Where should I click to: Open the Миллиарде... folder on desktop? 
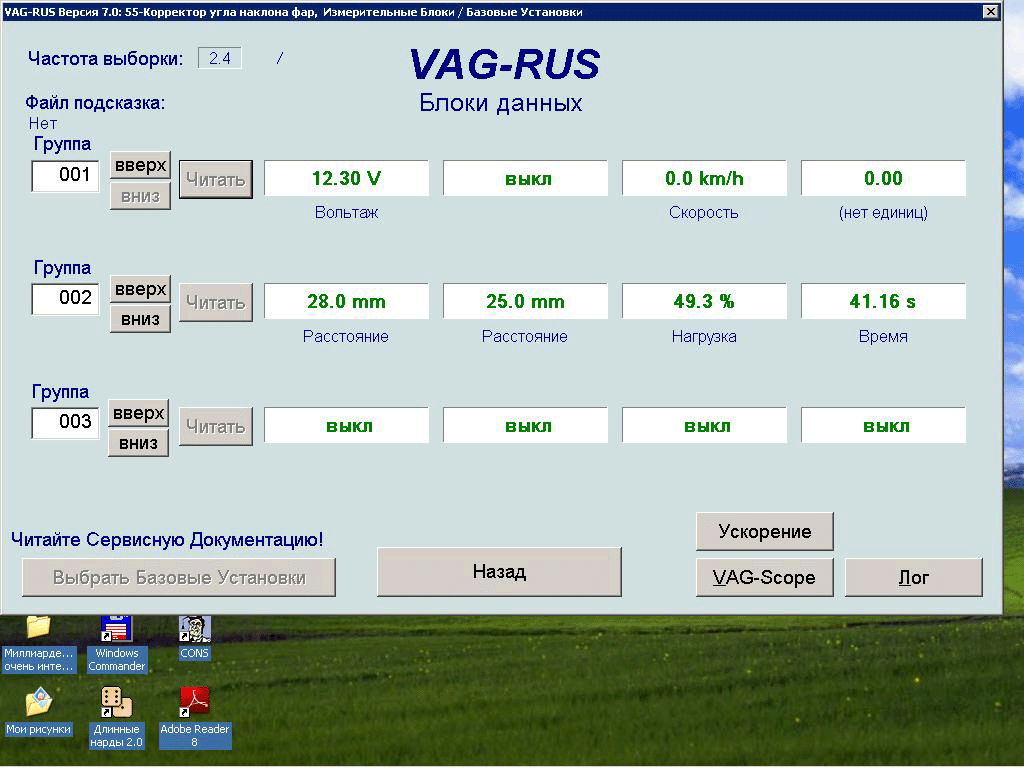[x=38, y=631]
